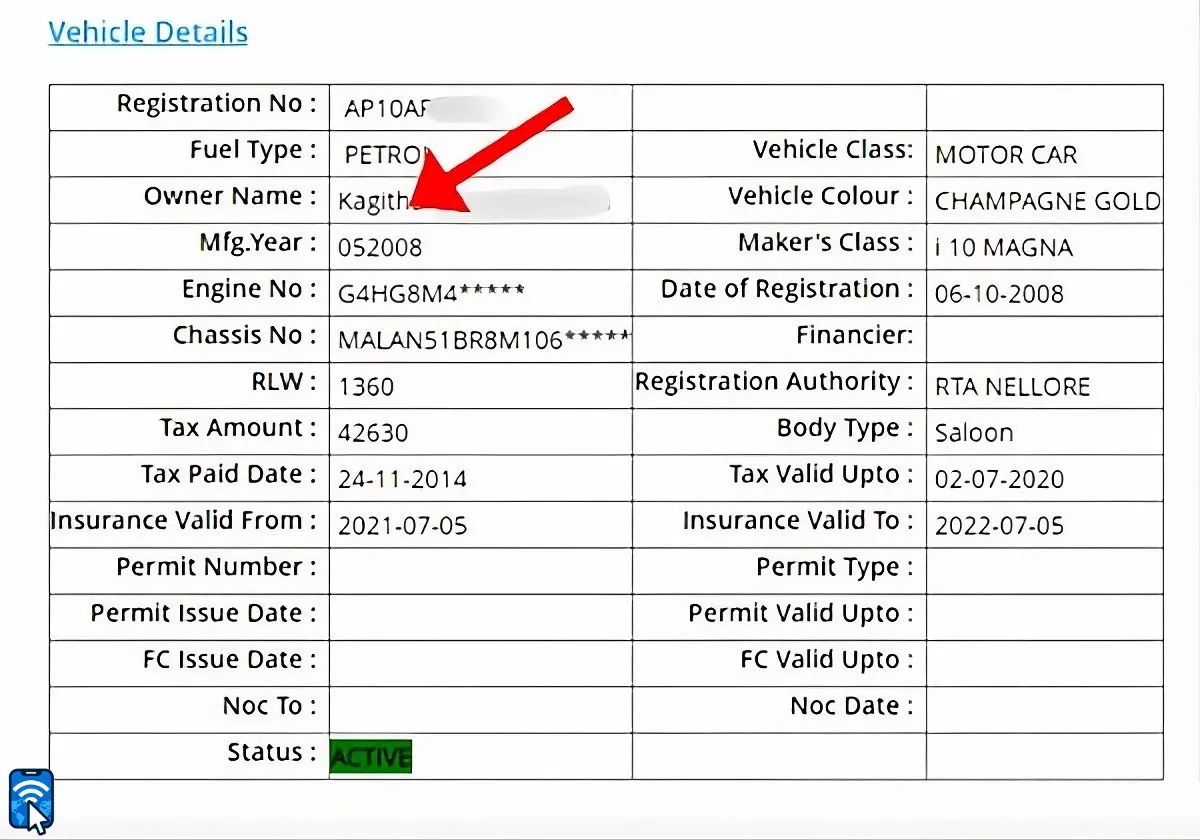Select the Body Type Saloon value

[x=972, y=433]
